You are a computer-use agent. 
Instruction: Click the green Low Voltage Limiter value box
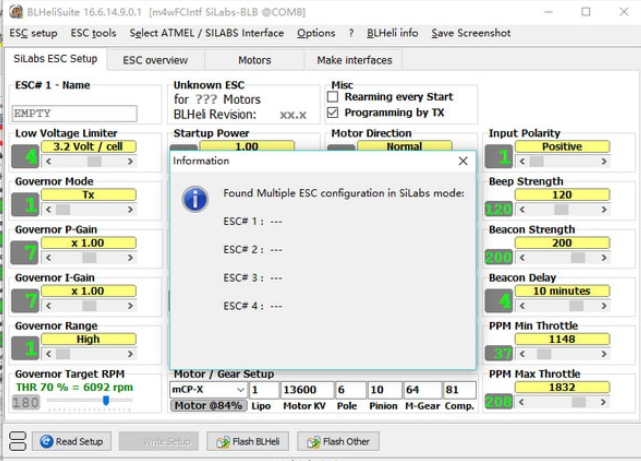pos(26,157)
